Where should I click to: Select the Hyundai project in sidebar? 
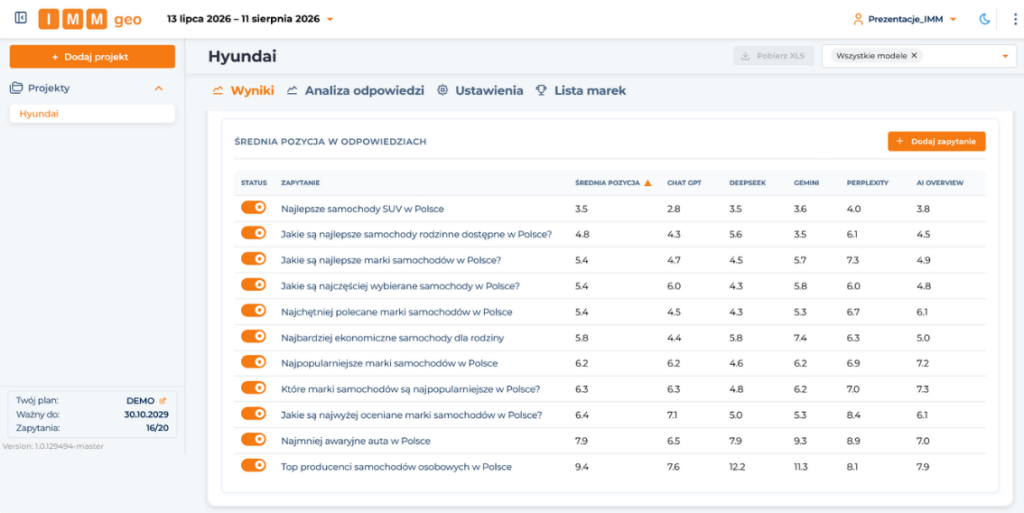(92, 114)
